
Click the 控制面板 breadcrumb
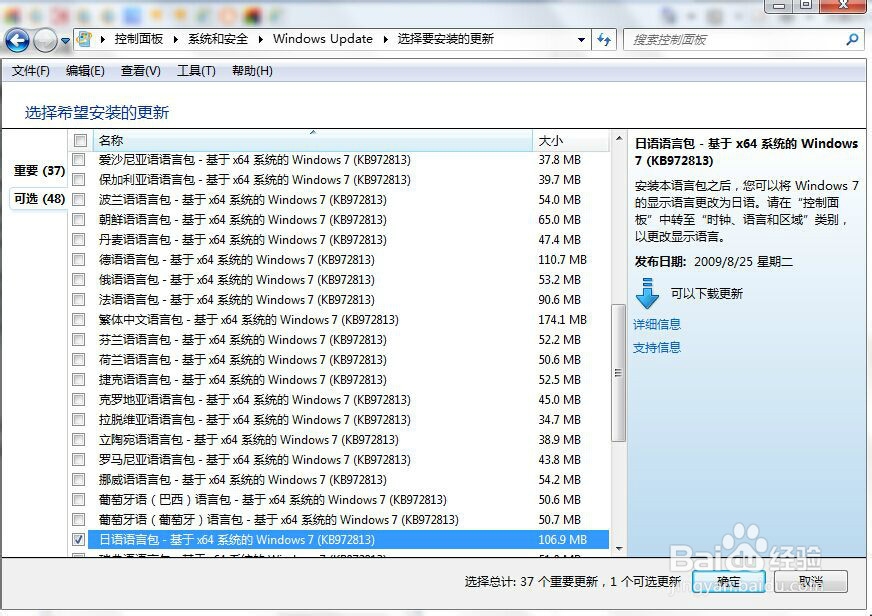pyautogui.click(x=139, y=39)
